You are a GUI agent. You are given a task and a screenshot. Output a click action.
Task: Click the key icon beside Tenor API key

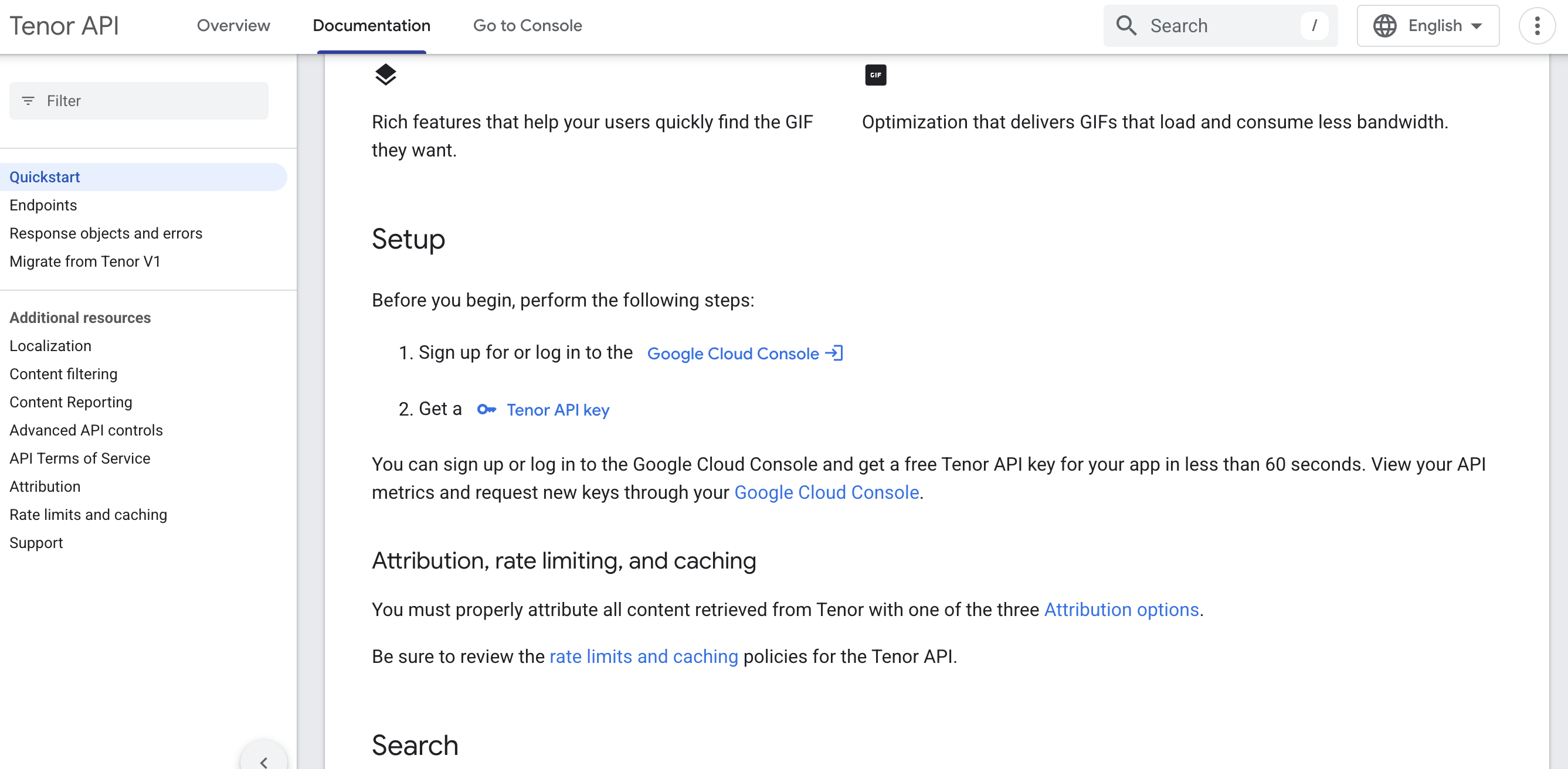coord(486,410)
